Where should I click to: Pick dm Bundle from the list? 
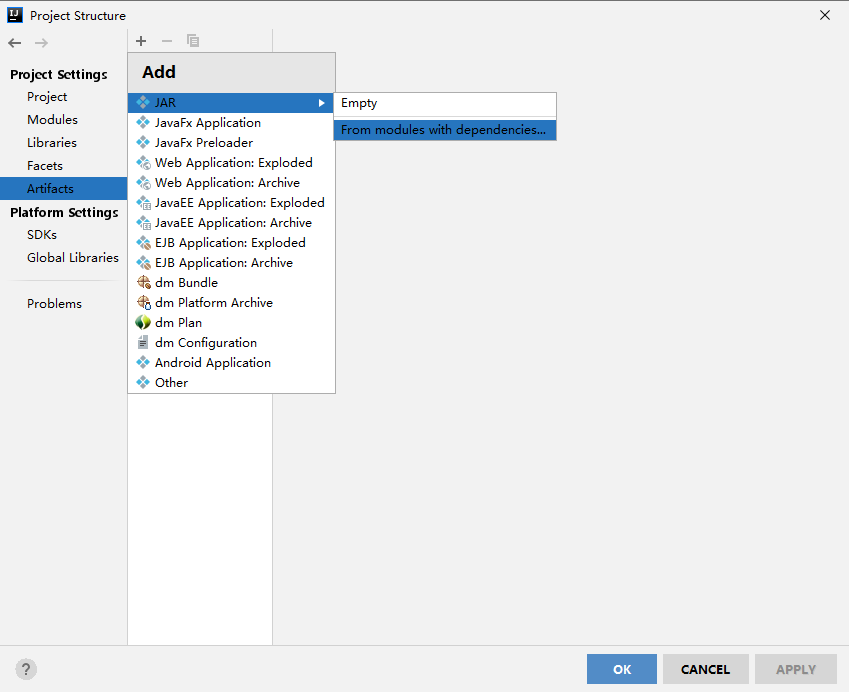pyautogui.click(x=231, y=283)
